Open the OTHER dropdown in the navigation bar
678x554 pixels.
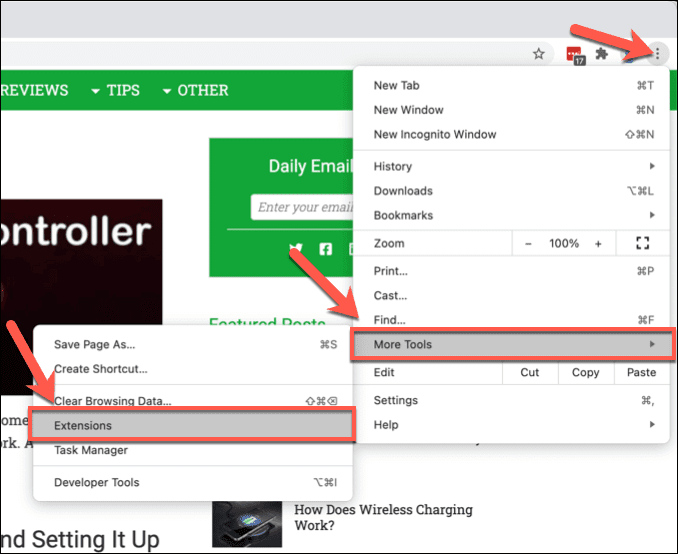tap(195, 90)
